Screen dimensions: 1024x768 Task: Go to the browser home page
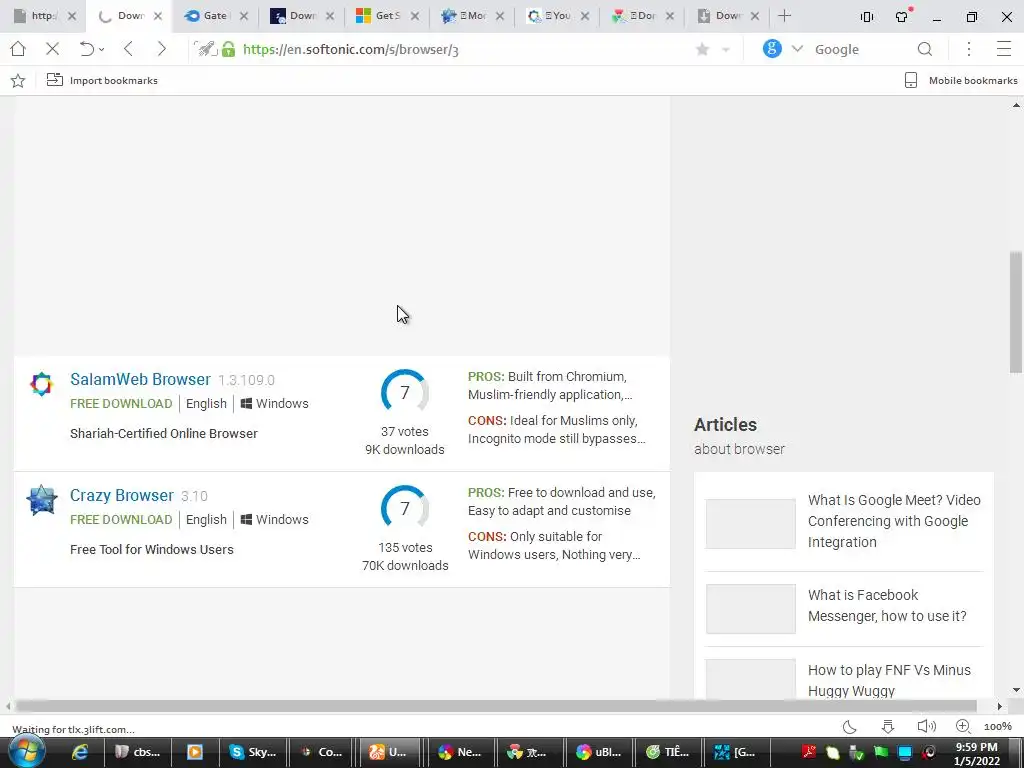pos(18,49)
